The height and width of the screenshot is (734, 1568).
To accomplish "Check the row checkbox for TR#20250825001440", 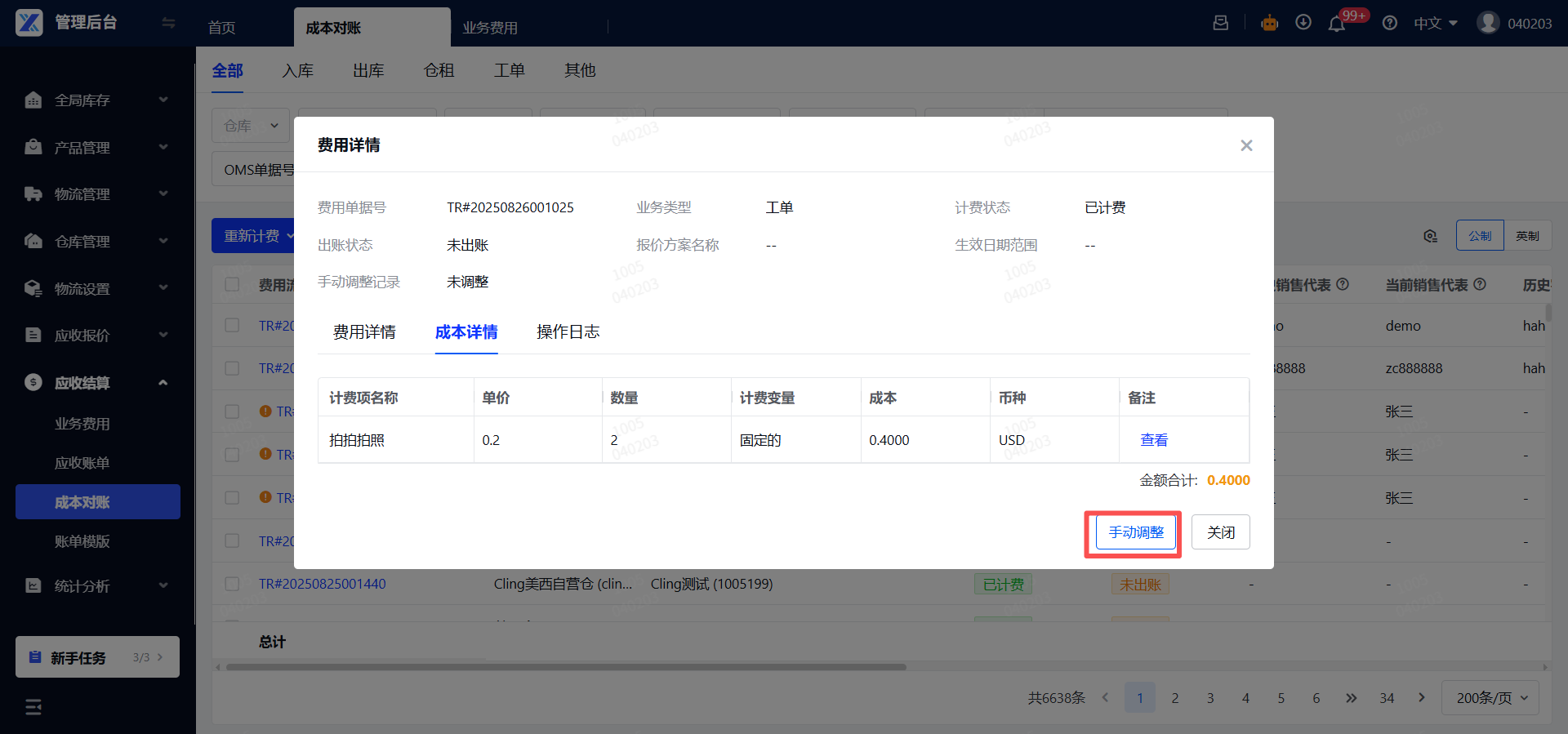I will click(232, 584).
